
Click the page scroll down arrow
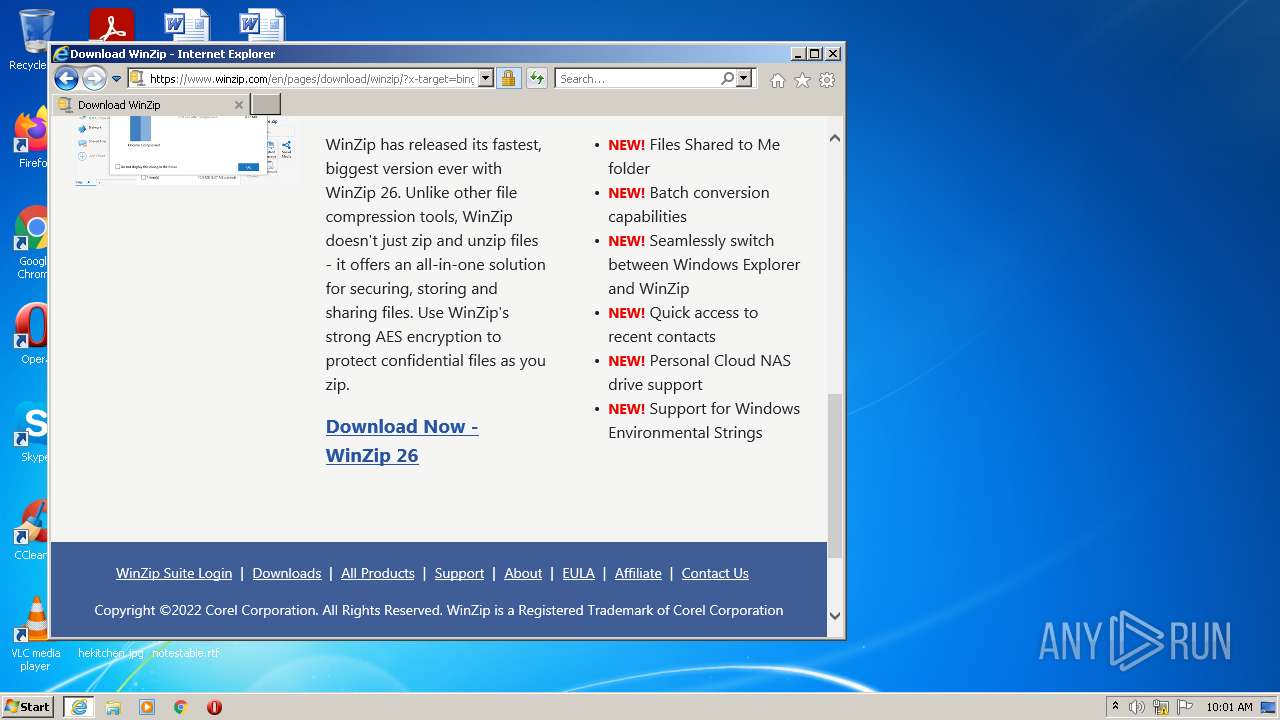[835, 616]
